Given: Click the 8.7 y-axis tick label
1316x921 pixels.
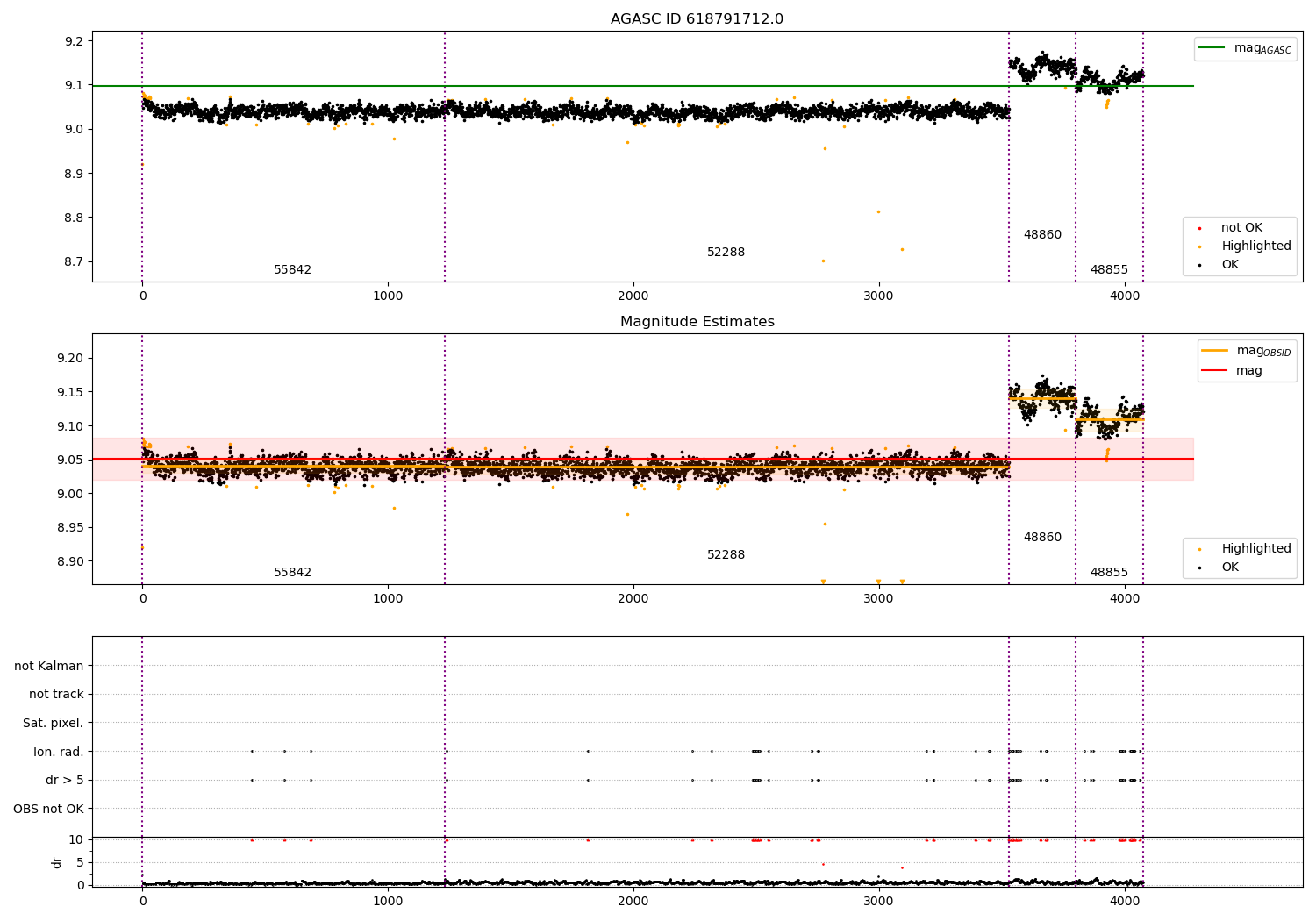Looking at the screenshot, I should [74, 262].
